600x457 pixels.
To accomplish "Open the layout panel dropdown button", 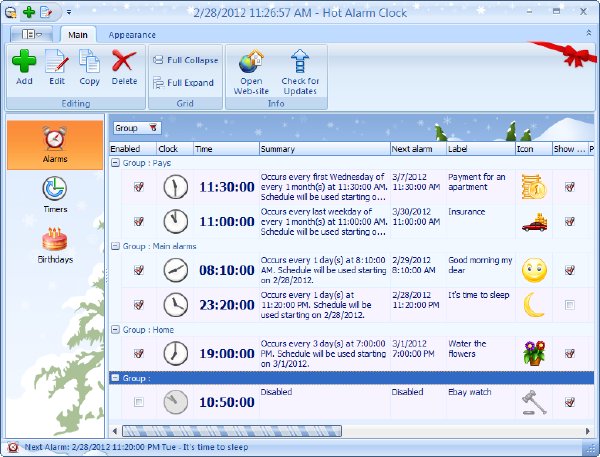I will 31,34.
